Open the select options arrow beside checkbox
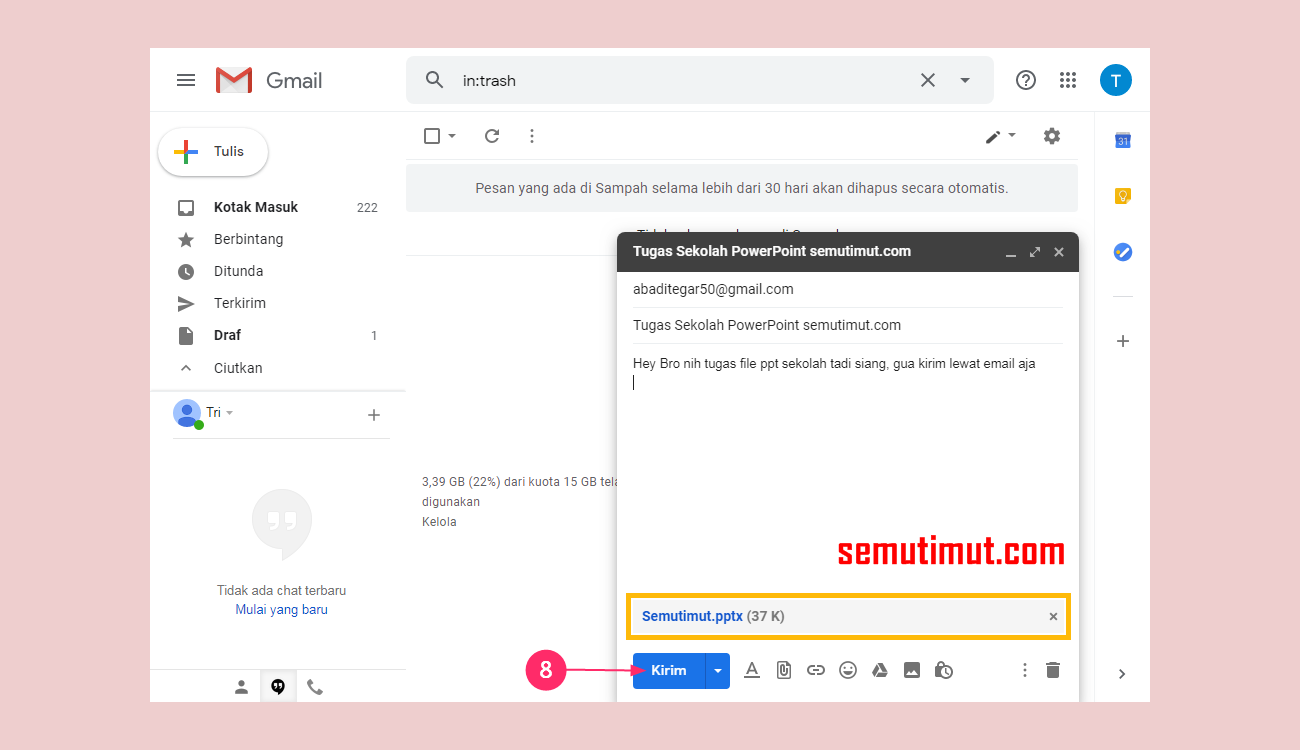 click(x=452, y=136)
